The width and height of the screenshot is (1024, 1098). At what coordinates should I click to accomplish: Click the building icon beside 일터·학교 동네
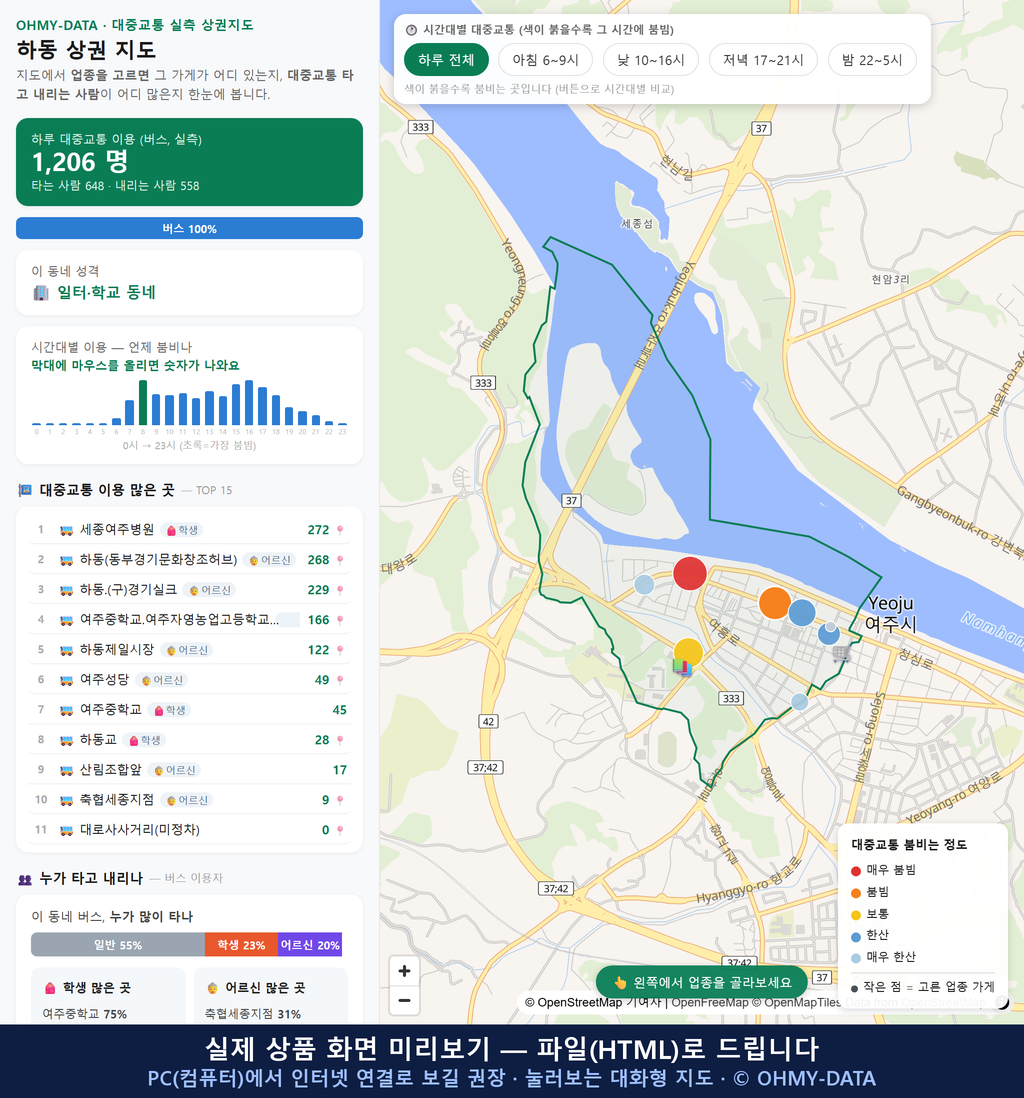tap(41, 293)
